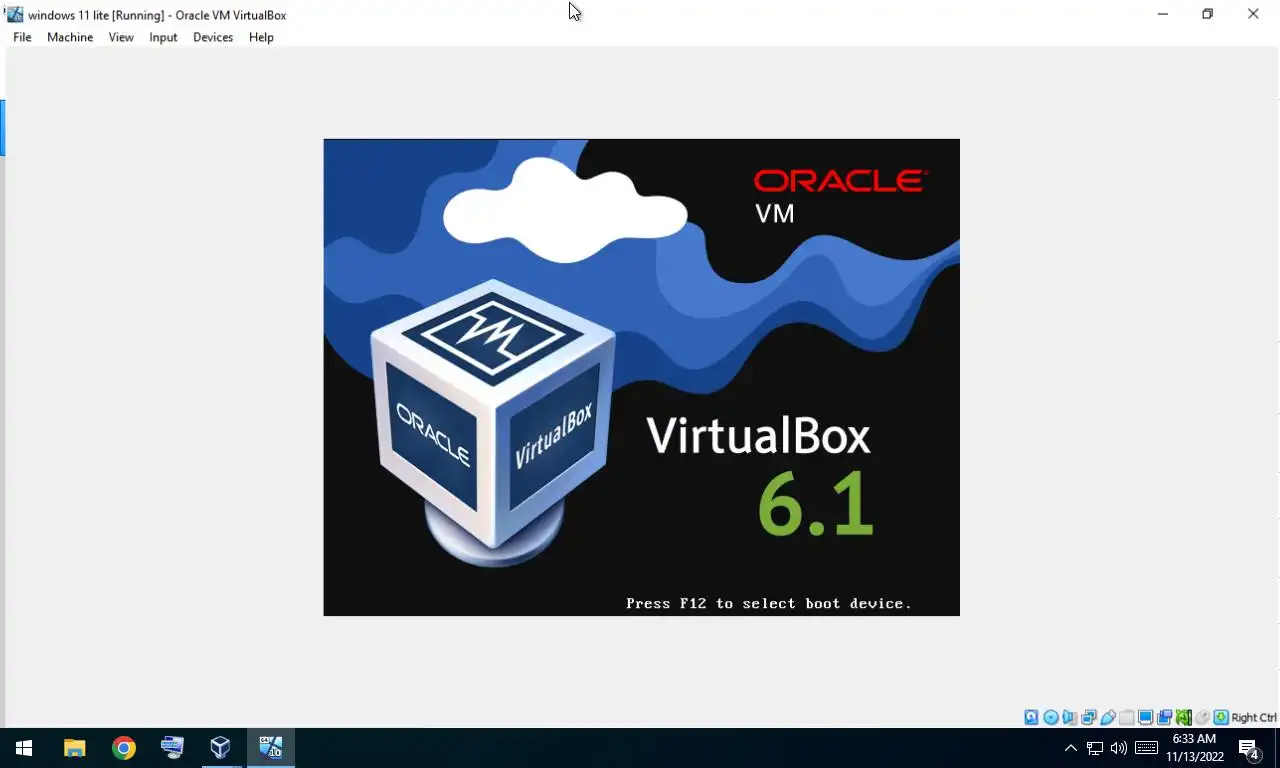Restore down the VirtualBox window
Screen dimensions: 1280x768
pos(1207,14)
